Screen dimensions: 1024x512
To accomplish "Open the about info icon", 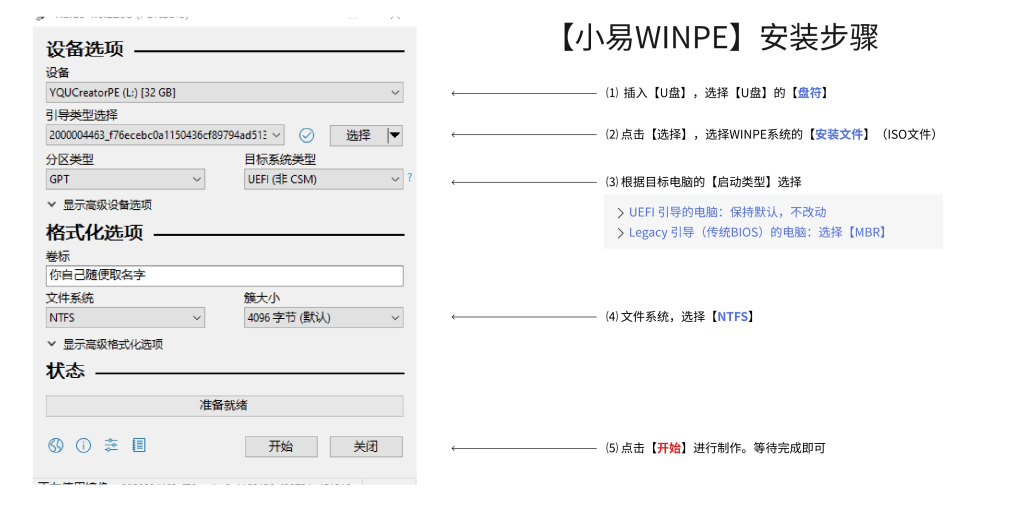I will (84, 445).
